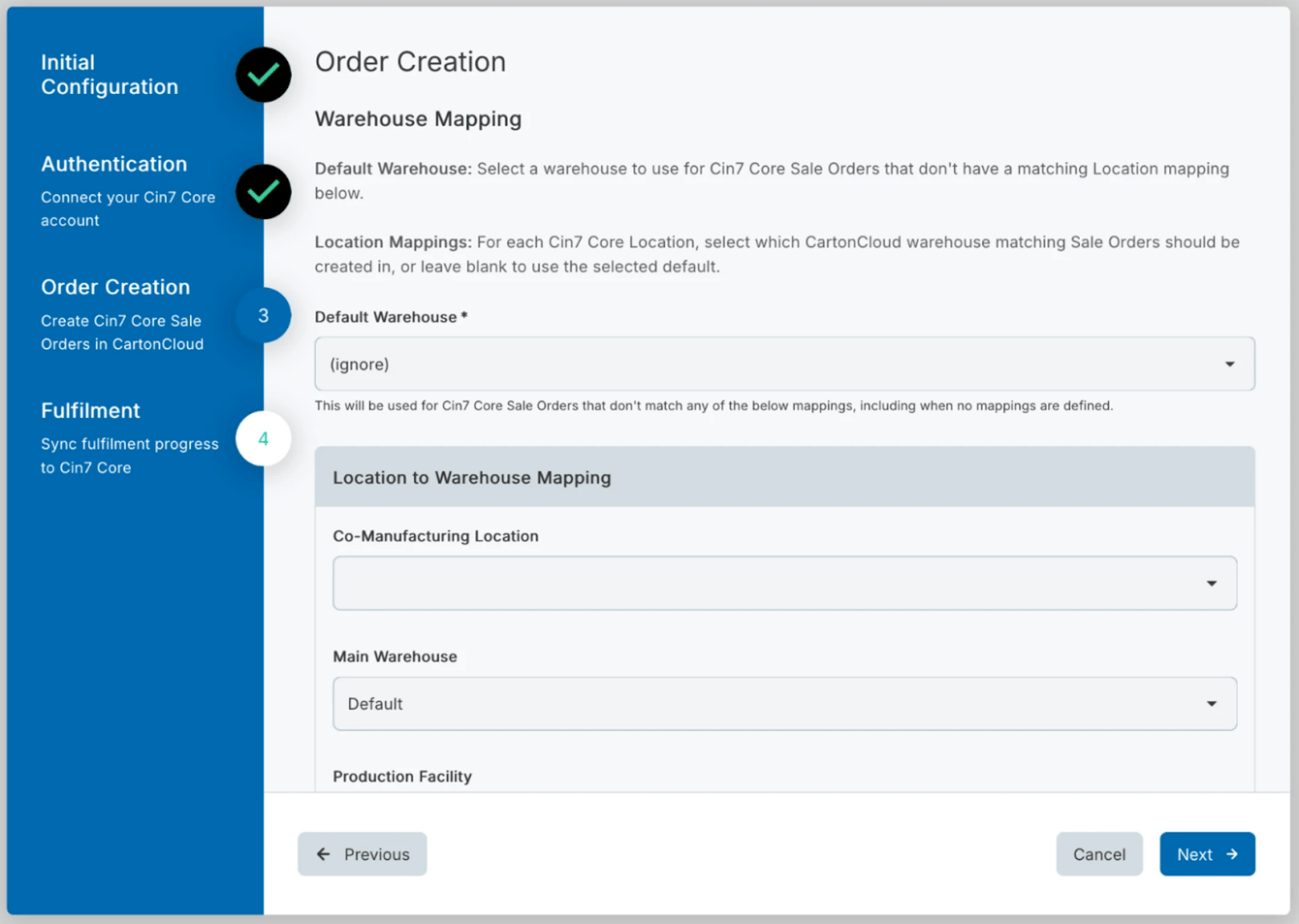This screenshot has height=924, width=1299.
Task: Jump to the Fulfilment step
Action: (x=90, y=410)
